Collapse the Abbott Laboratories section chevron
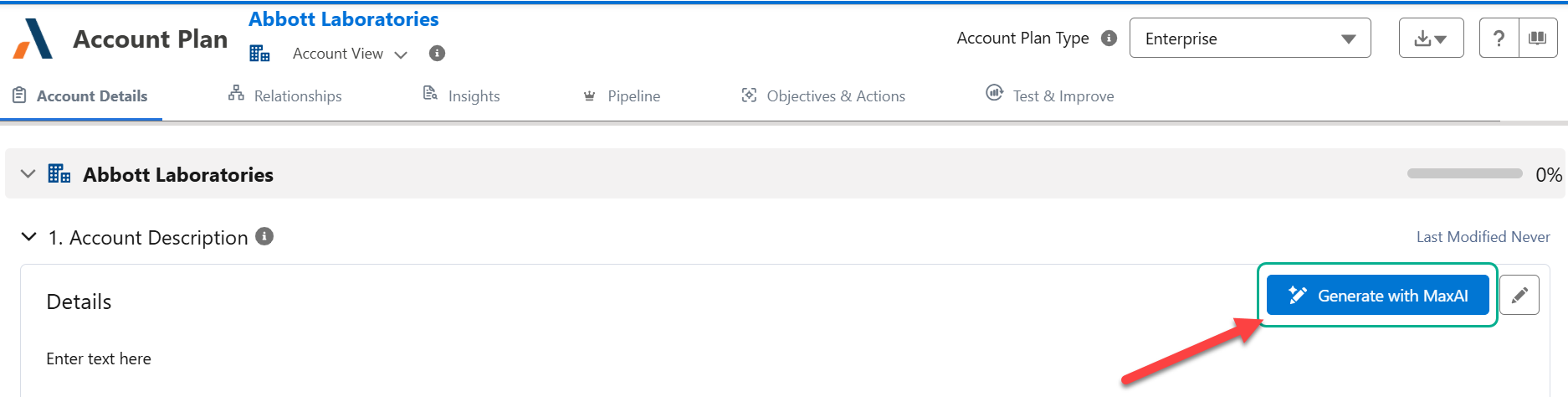Image resolution: width=1568 pixels, height=397 pixels. click(x=28, y=174)
